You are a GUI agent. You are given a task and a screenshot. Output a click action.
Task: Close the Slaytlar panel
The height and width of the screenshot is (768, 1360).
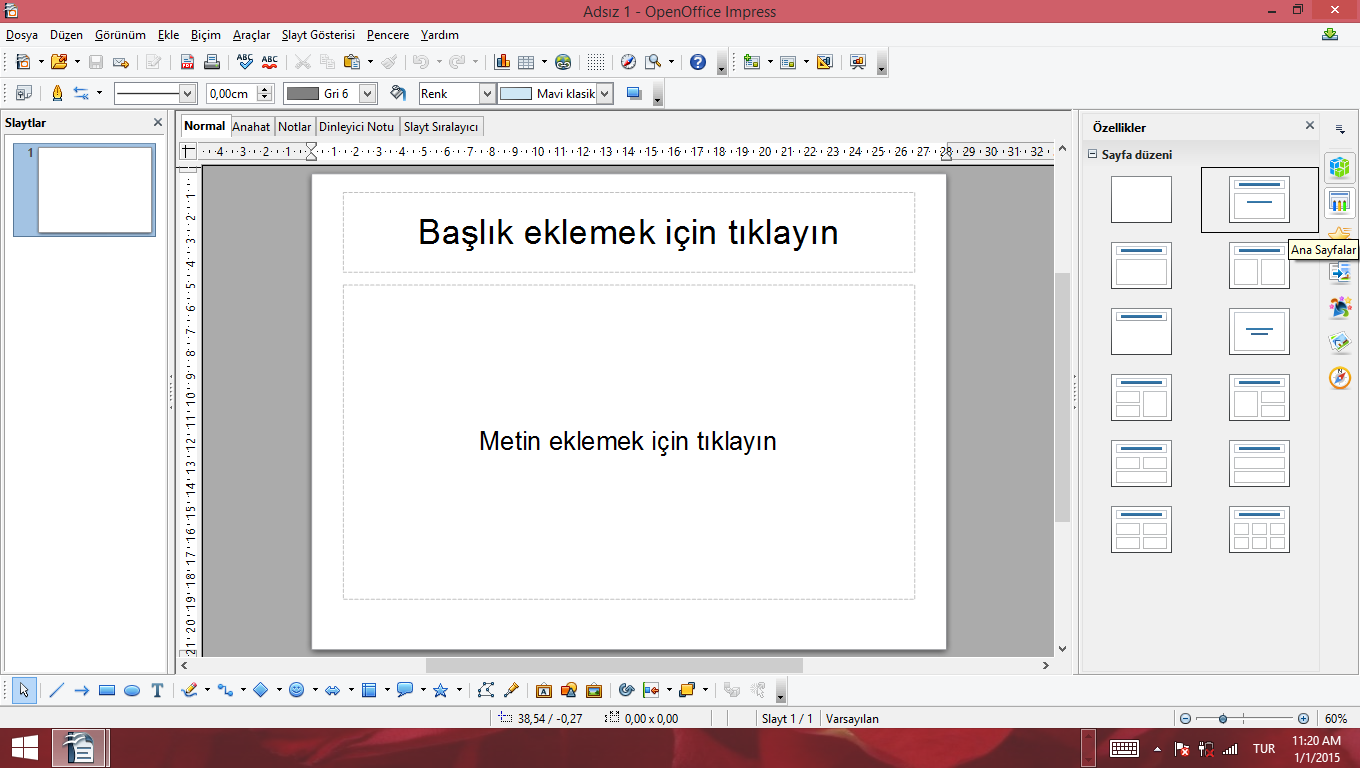click(x=158, y=122)
